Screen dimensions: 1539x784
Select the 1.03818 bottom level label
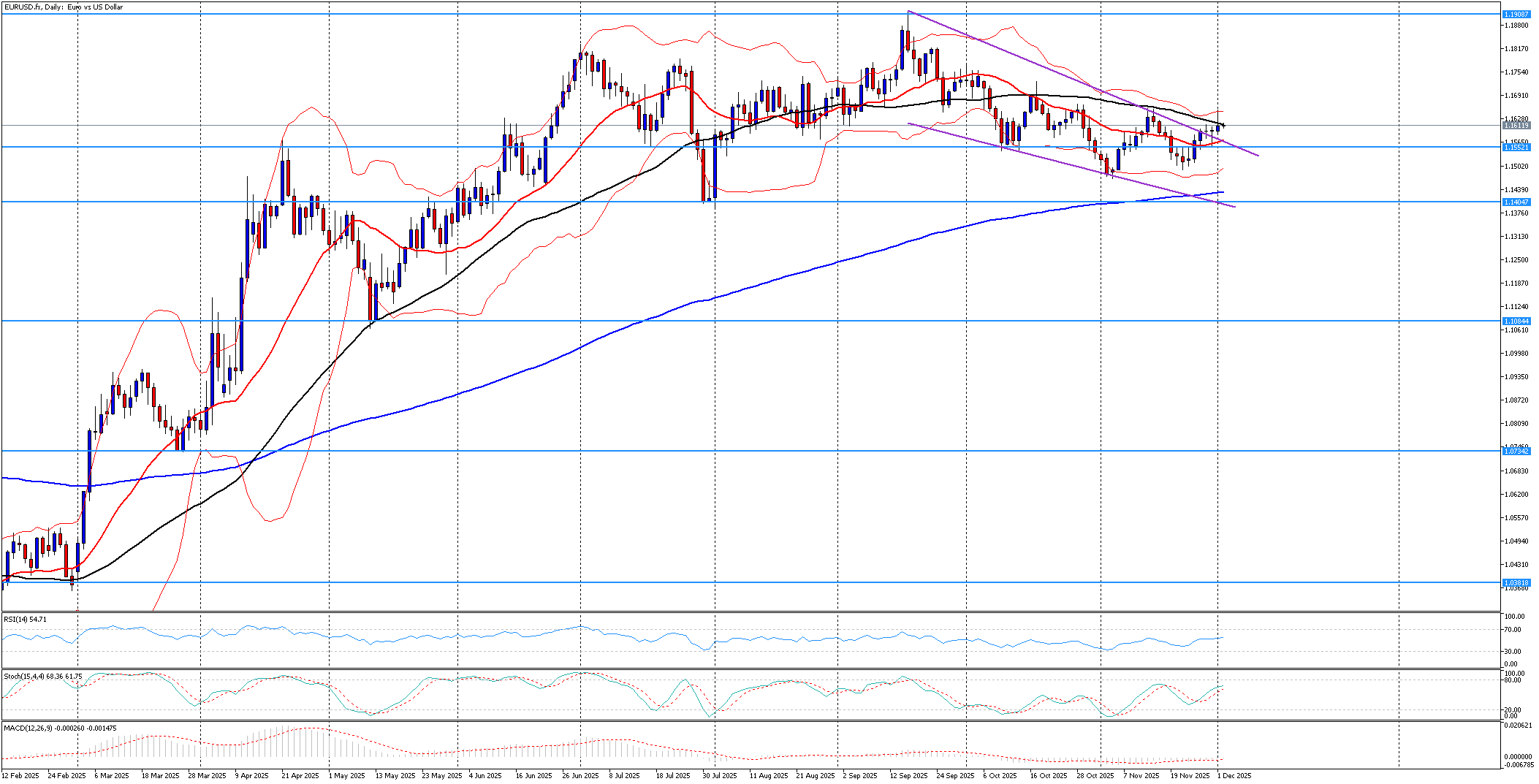coord(1515,583)
